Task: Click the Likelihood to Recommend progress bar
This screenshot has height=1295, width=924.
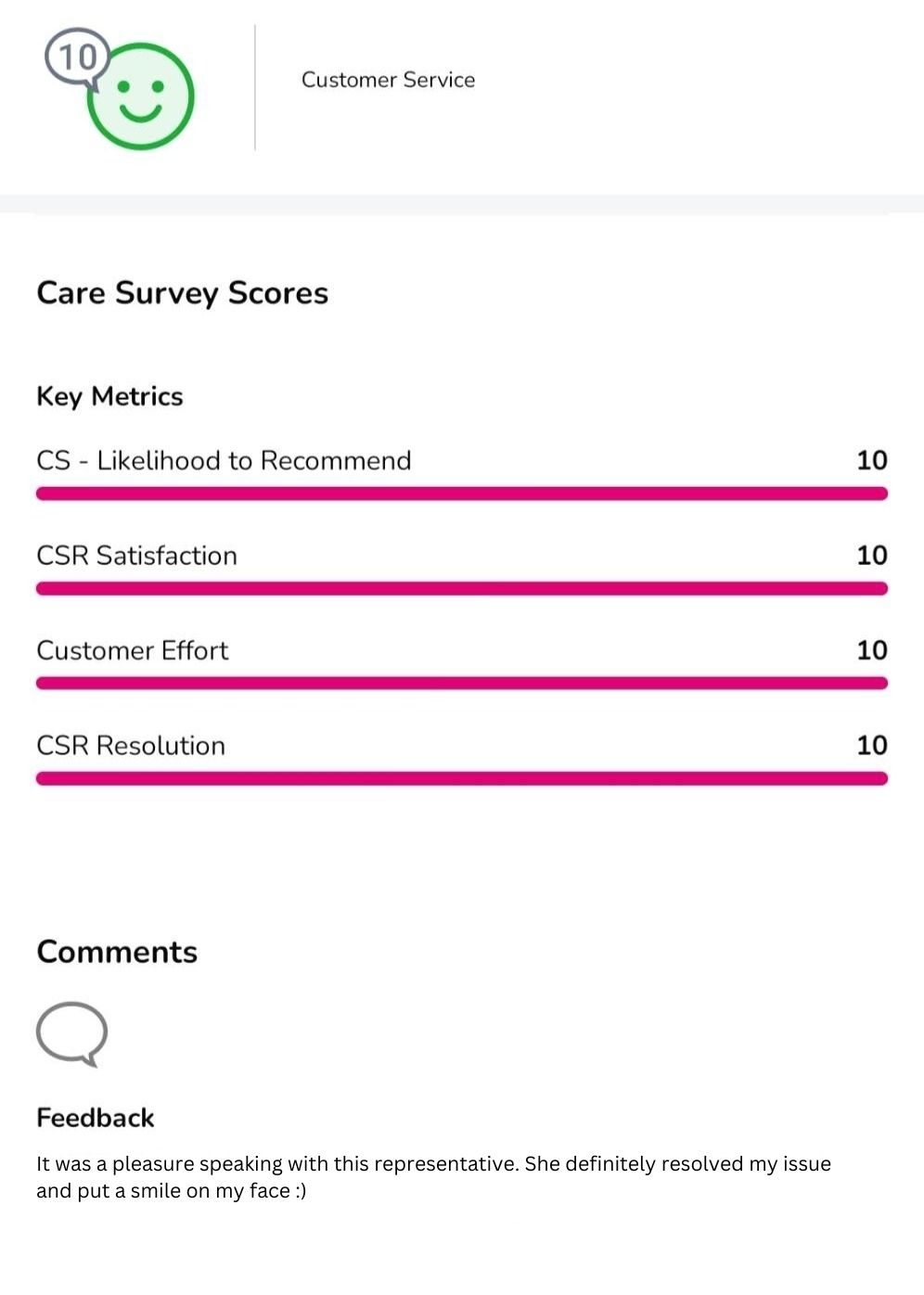Action: (x=461, y=494)
